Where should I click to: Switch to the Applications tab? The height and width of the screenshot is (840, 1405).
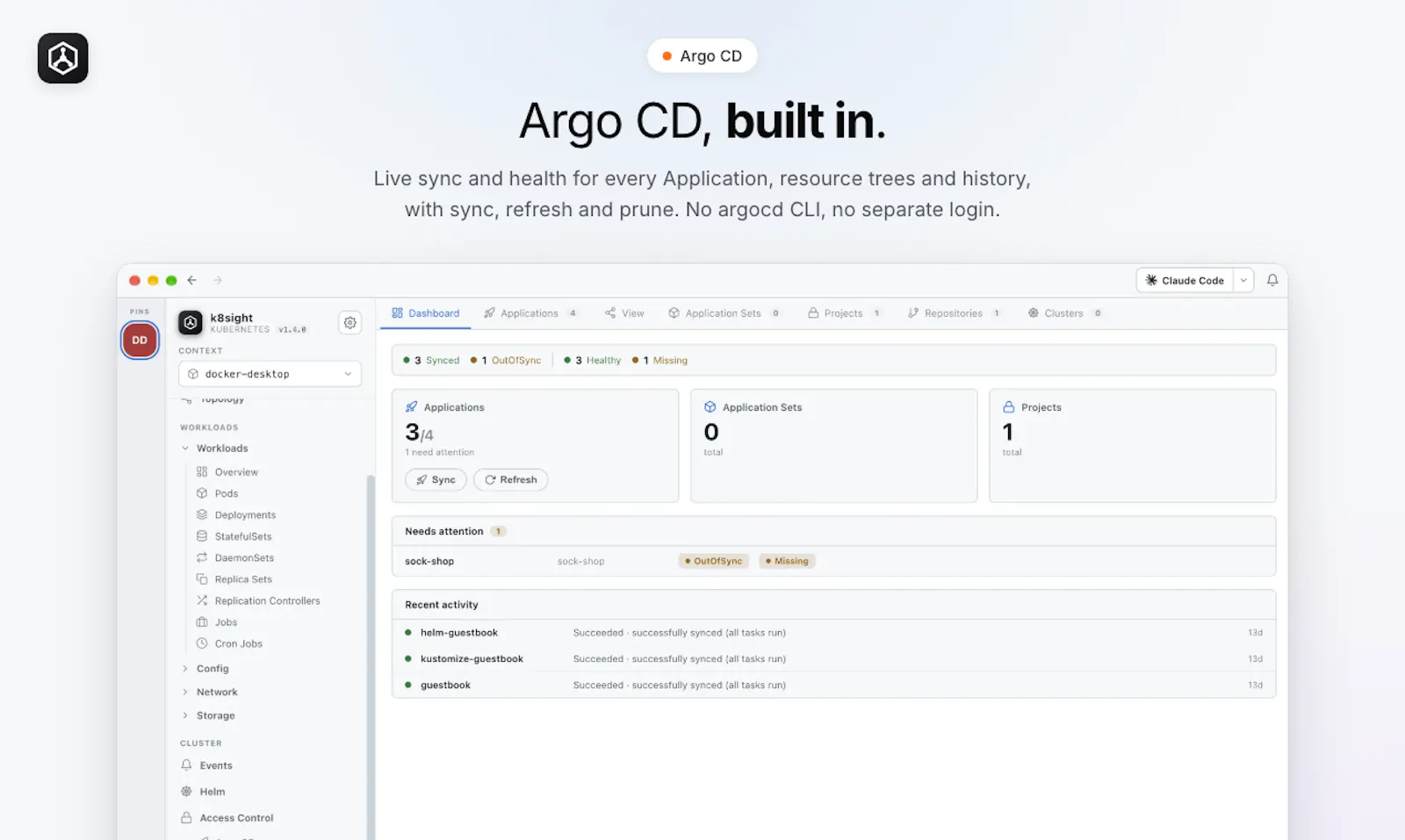click(x=530, y=313)
